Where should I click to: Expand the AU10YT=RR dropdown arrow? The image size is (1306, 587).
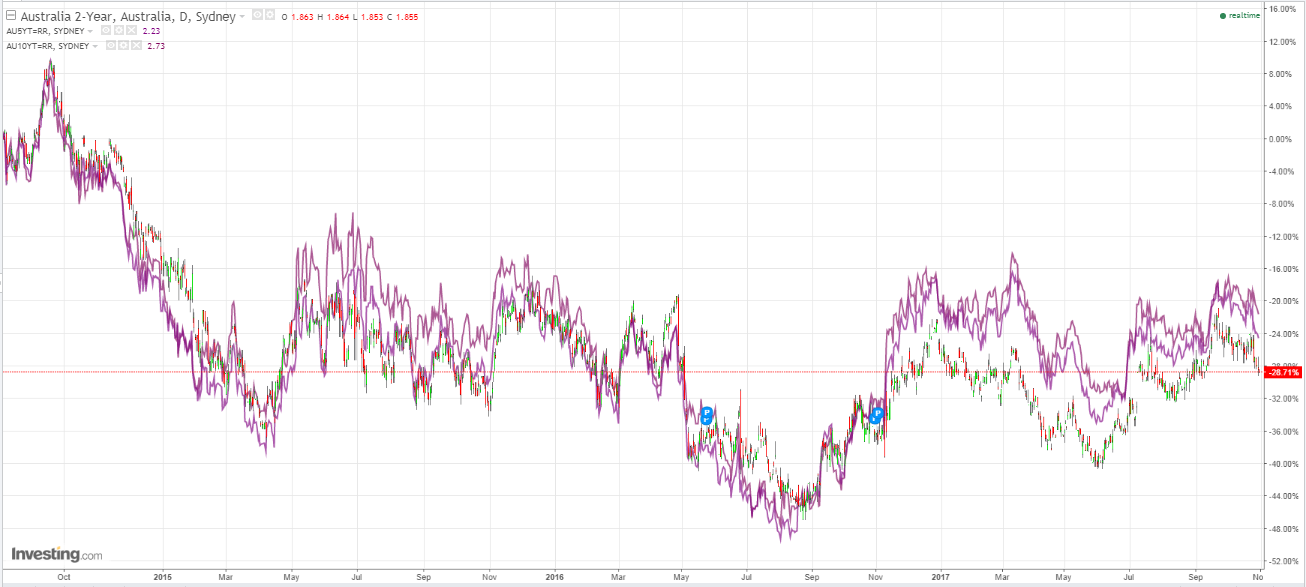tap(95, 45)
